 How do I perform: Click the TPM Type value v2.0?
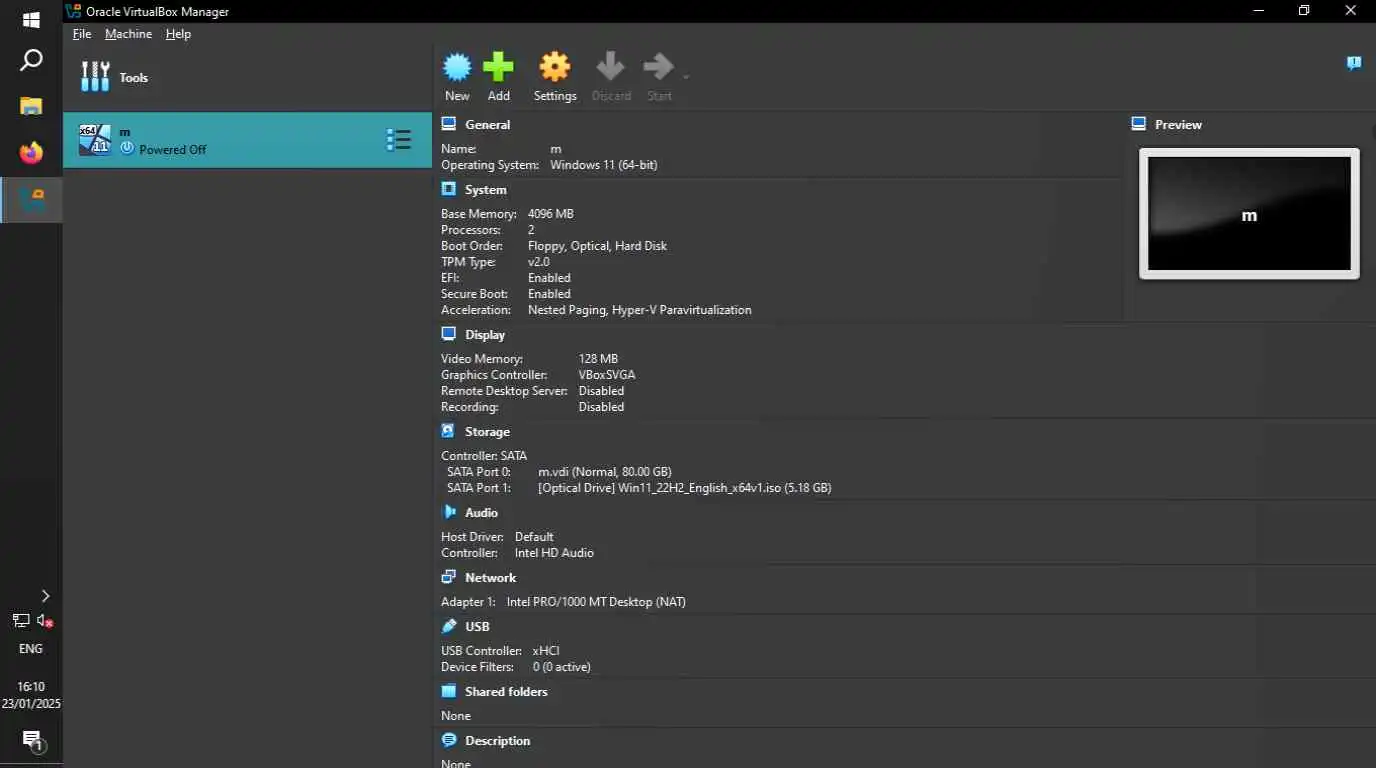(x=538, y=262)
